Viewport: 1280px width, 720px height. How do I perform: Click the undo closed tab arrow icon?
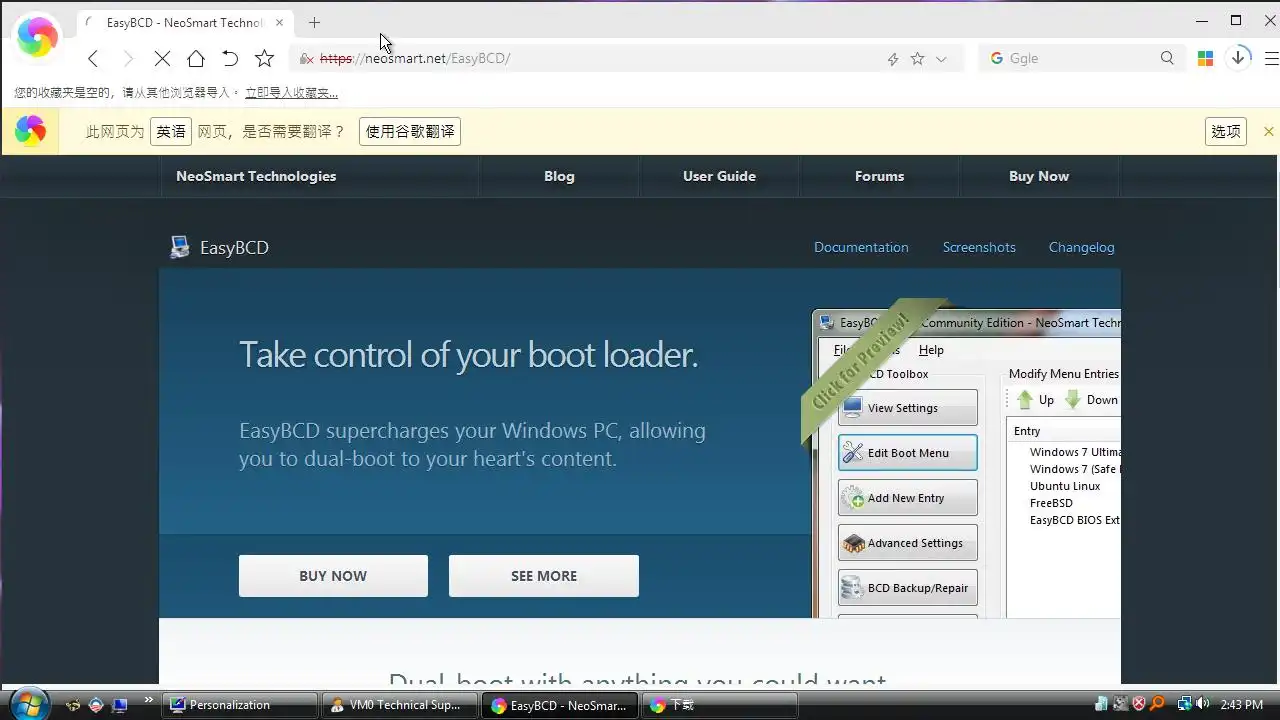coord(230,59)
